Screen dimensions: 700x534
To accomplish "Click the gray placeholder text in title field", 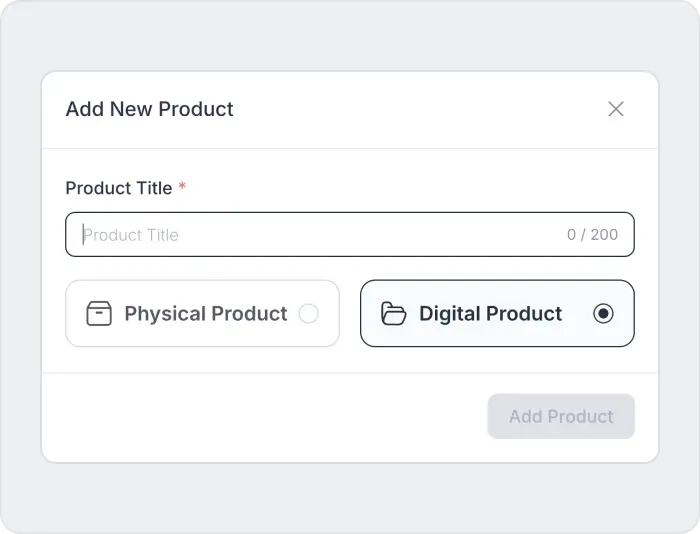I will click(x=132, y=235).
